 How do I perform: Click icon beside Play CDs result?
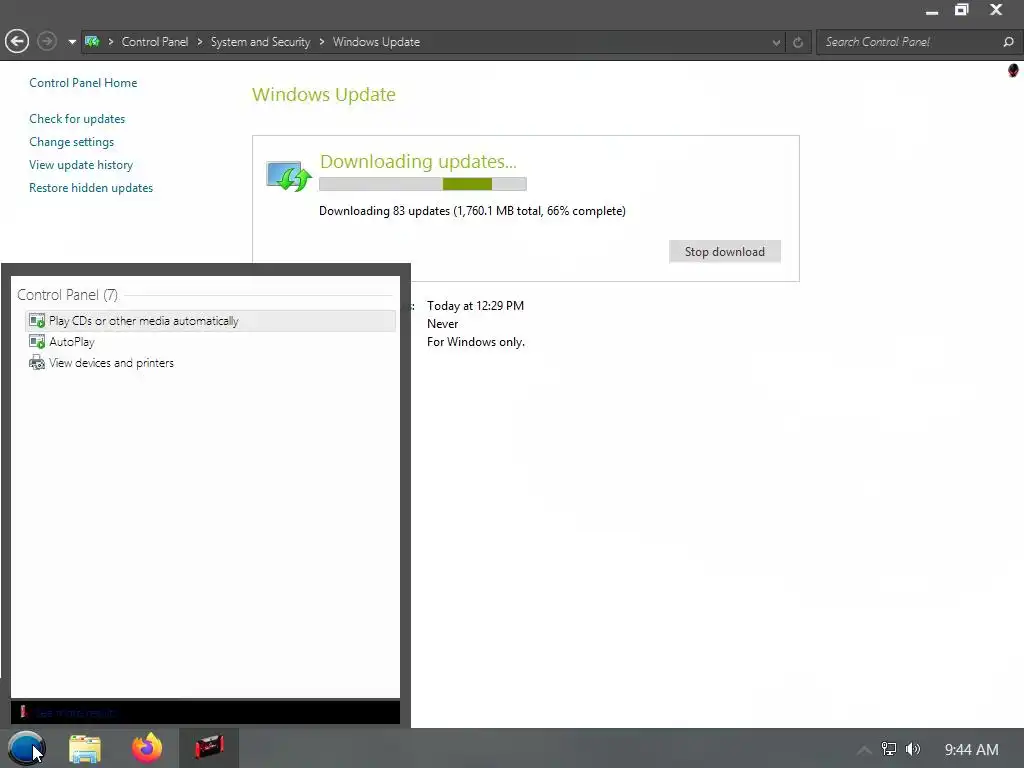click(x=37, y=321)
